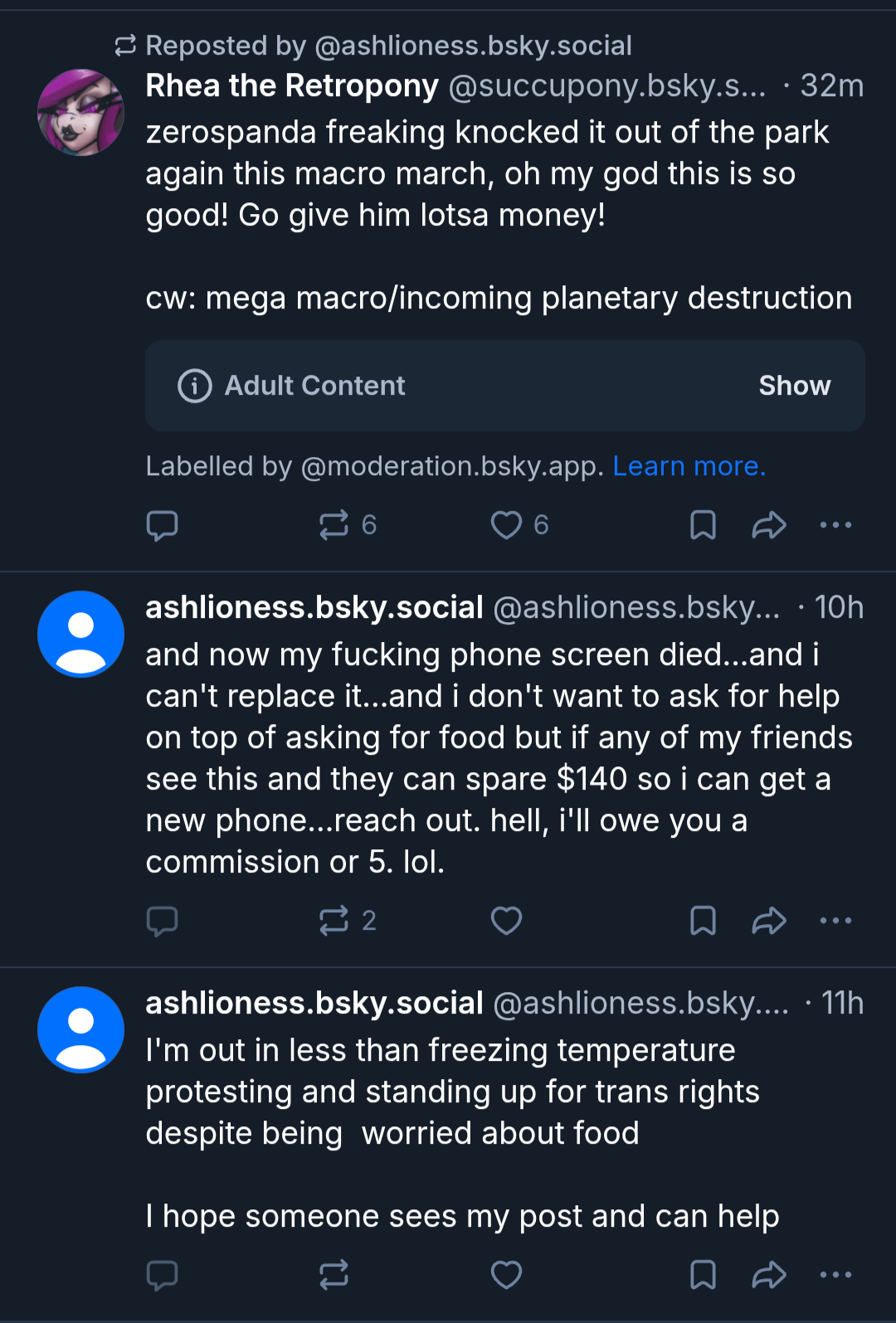Repost the zerospanda macro march post
896x1323 pixels.
point(347,525)
